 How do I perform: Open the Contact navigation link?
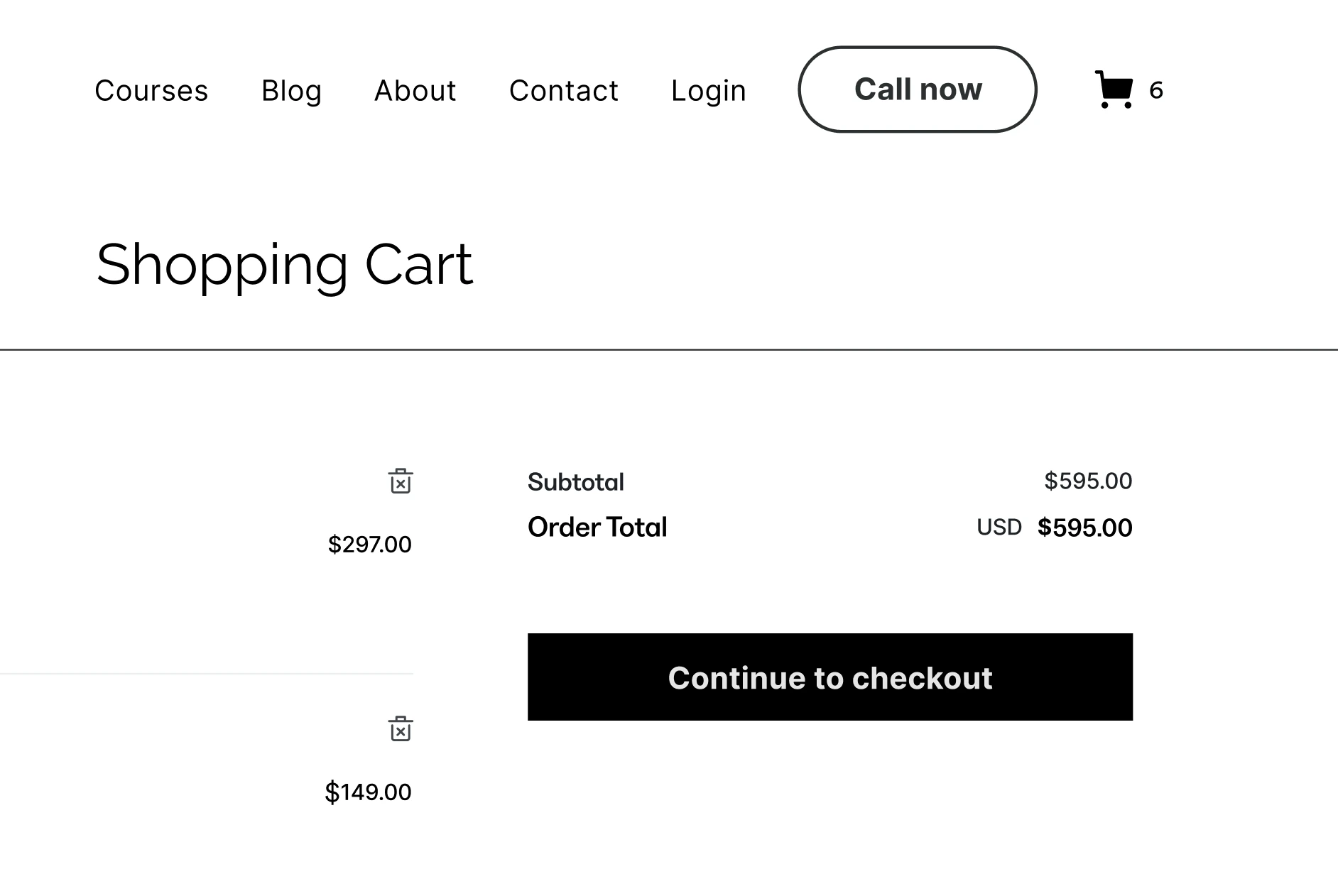click(563, 91)
